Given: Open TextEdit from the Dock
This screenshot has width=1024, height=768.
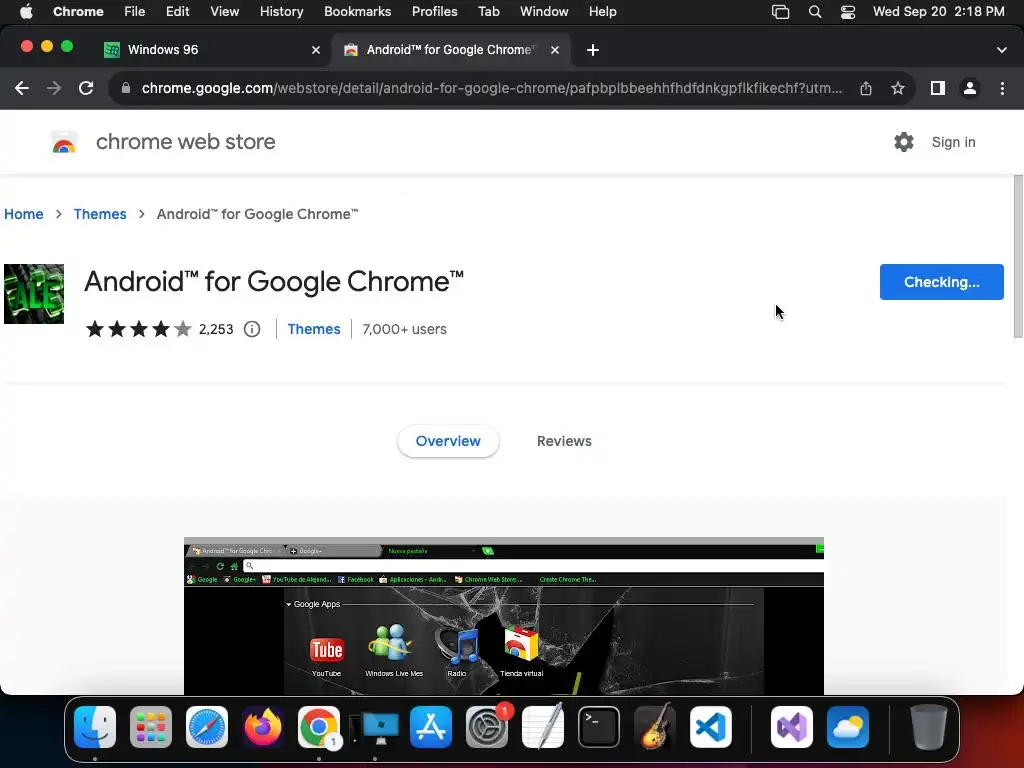Looking at the screenshot, I should (x=543, y=727).
